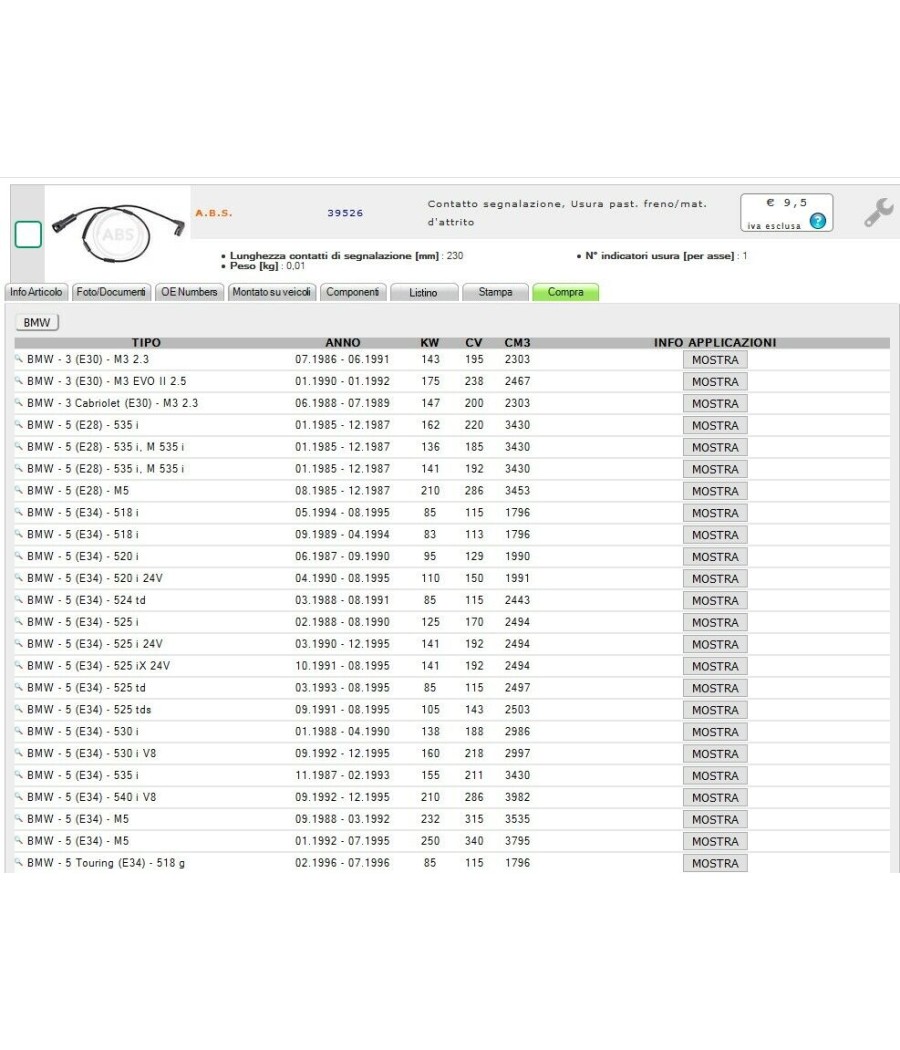Click magnifier icon for 3 Cabriolet (E30) row
Screen dimensions: 900x1050
coord(19,402)
